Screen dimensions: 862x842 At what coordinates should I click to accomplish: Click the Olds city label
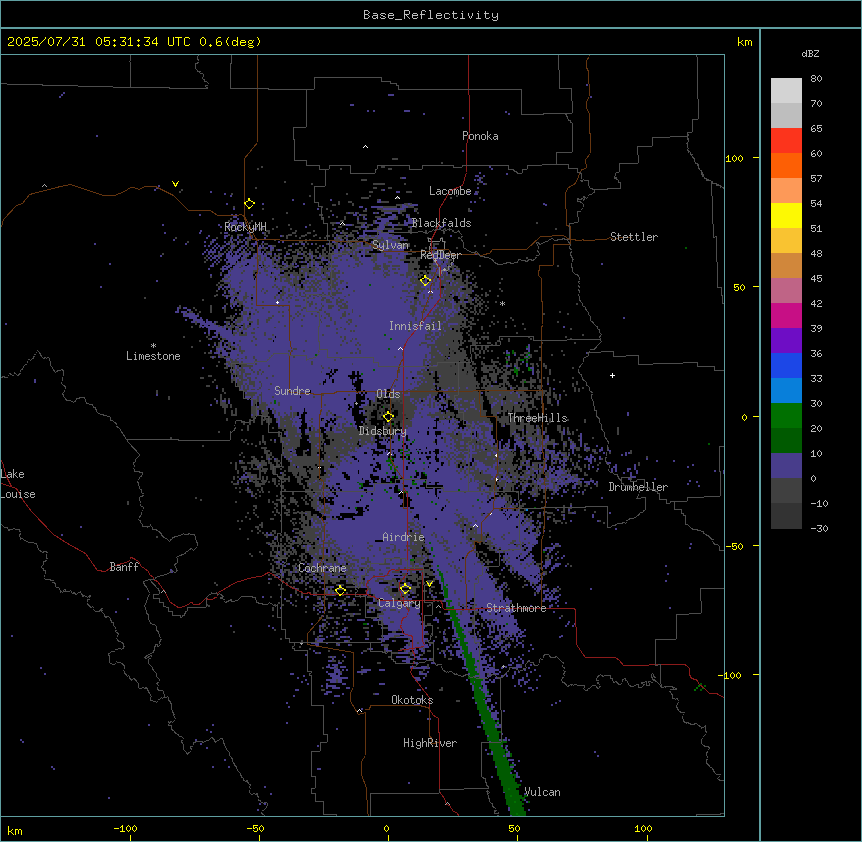coord(388,394)
